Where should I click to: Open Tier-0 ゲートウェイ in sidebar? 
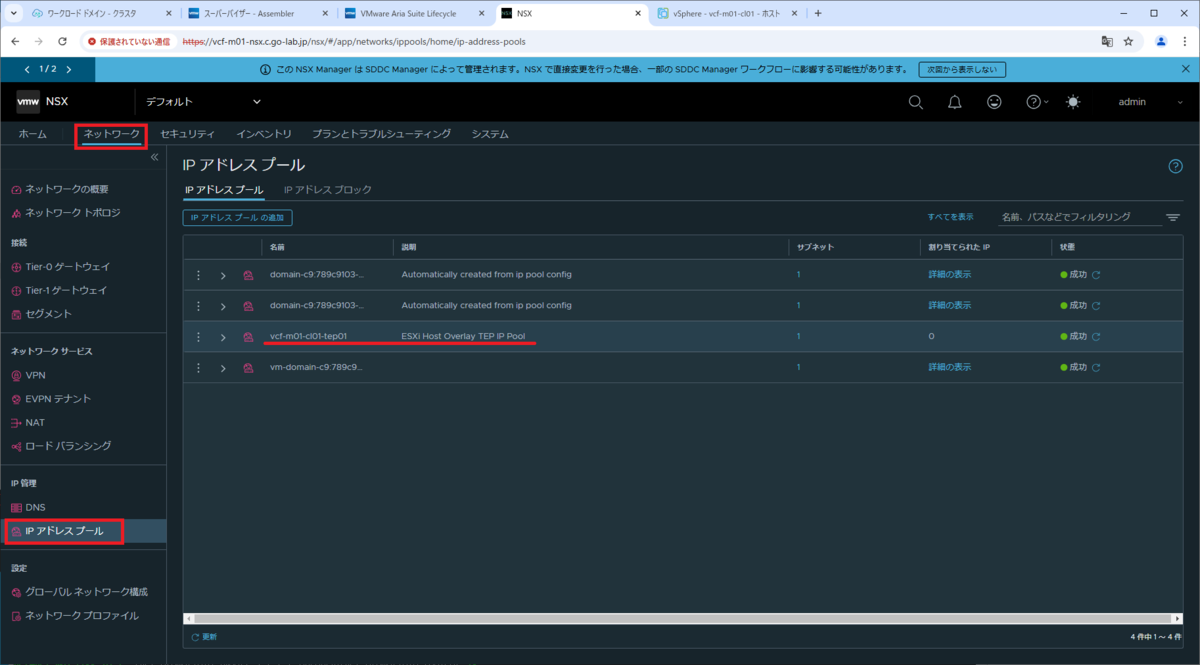(x=67, y=267)
